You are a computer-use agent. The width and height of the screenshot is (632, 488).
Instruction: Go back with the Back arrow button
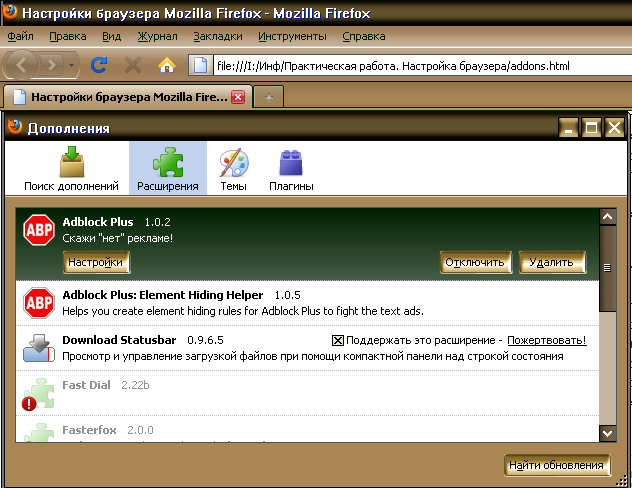[x=21, y=65]
